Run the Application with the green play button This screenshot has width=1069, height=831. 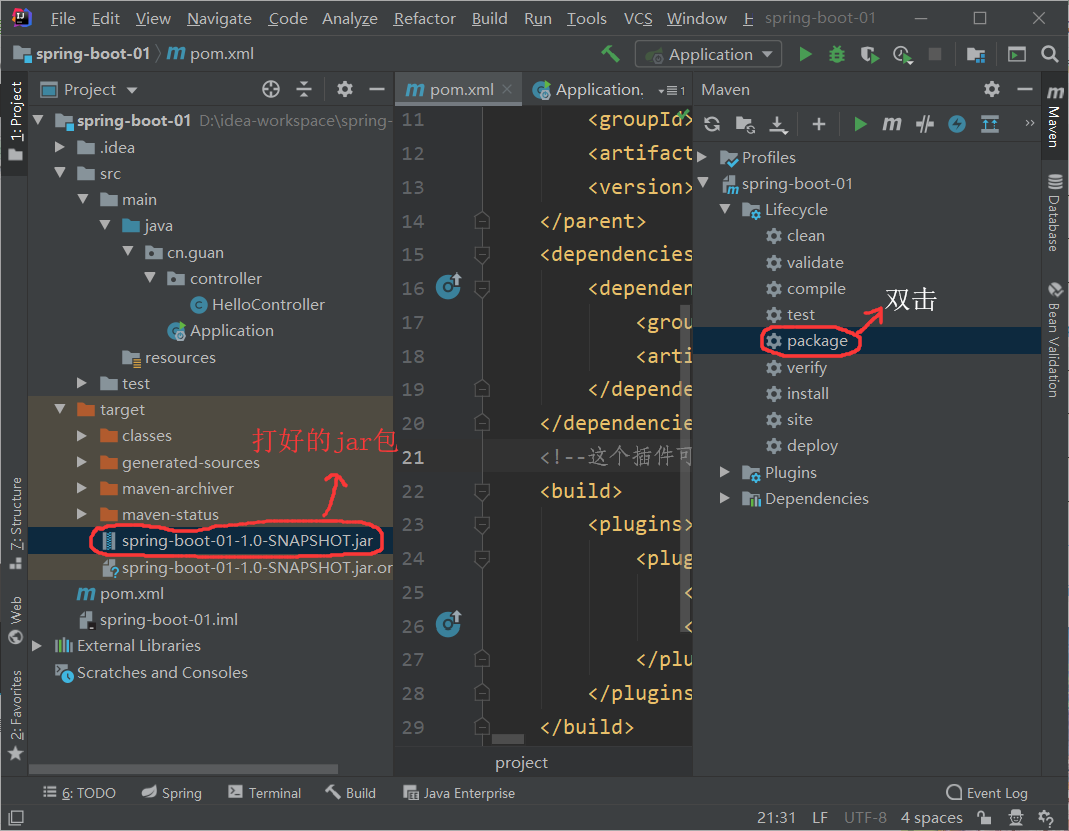805,54
